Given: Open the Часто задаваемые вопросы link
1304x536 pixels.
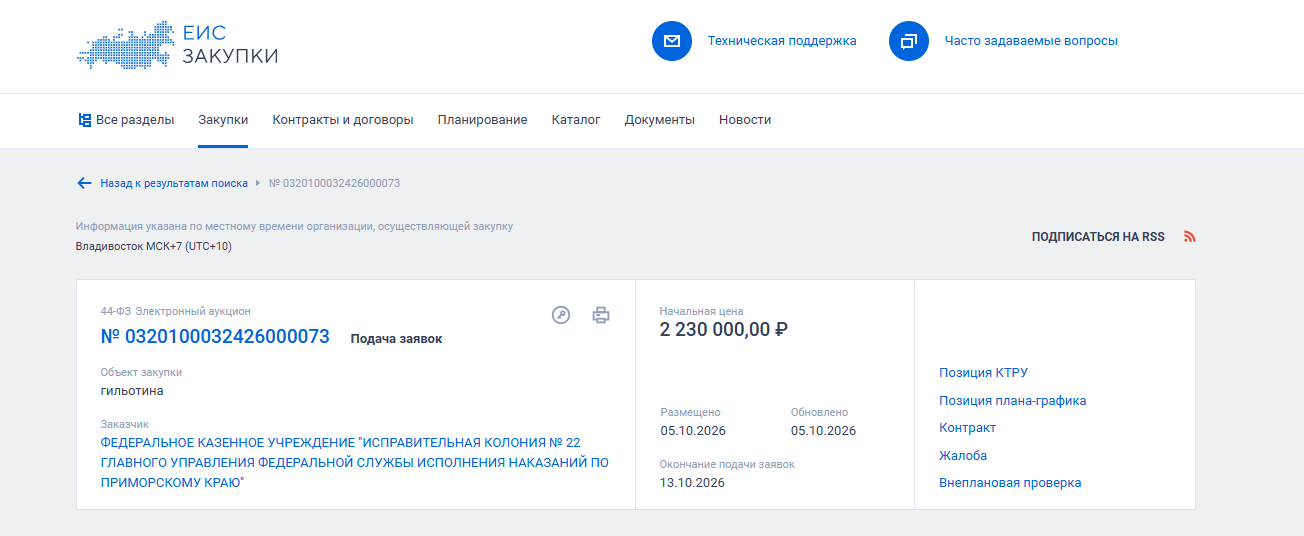Looking at the screenshot, I should coord(1031,41).
